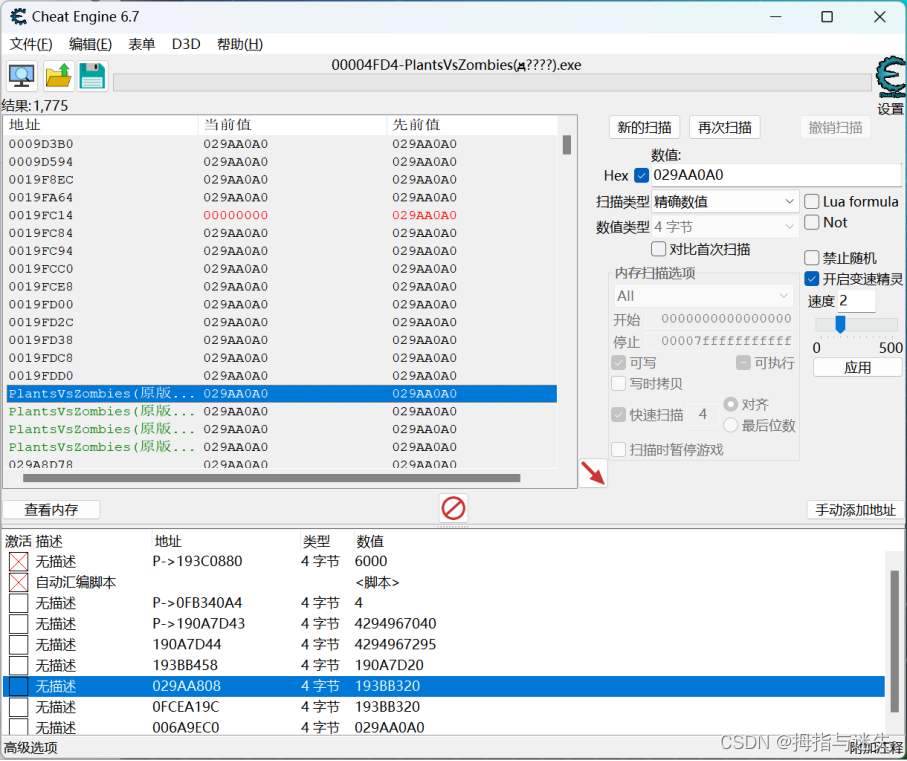Click the 设置 settings label
Image resolution: width=907 pixels, height=761 pixels.
click(x=891, y=109)
